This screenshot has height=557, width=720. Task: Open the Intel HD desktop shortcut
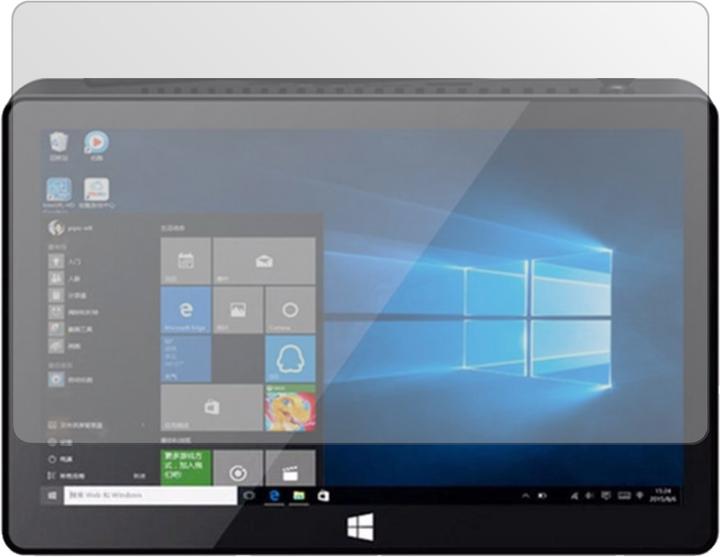[59, 194]
